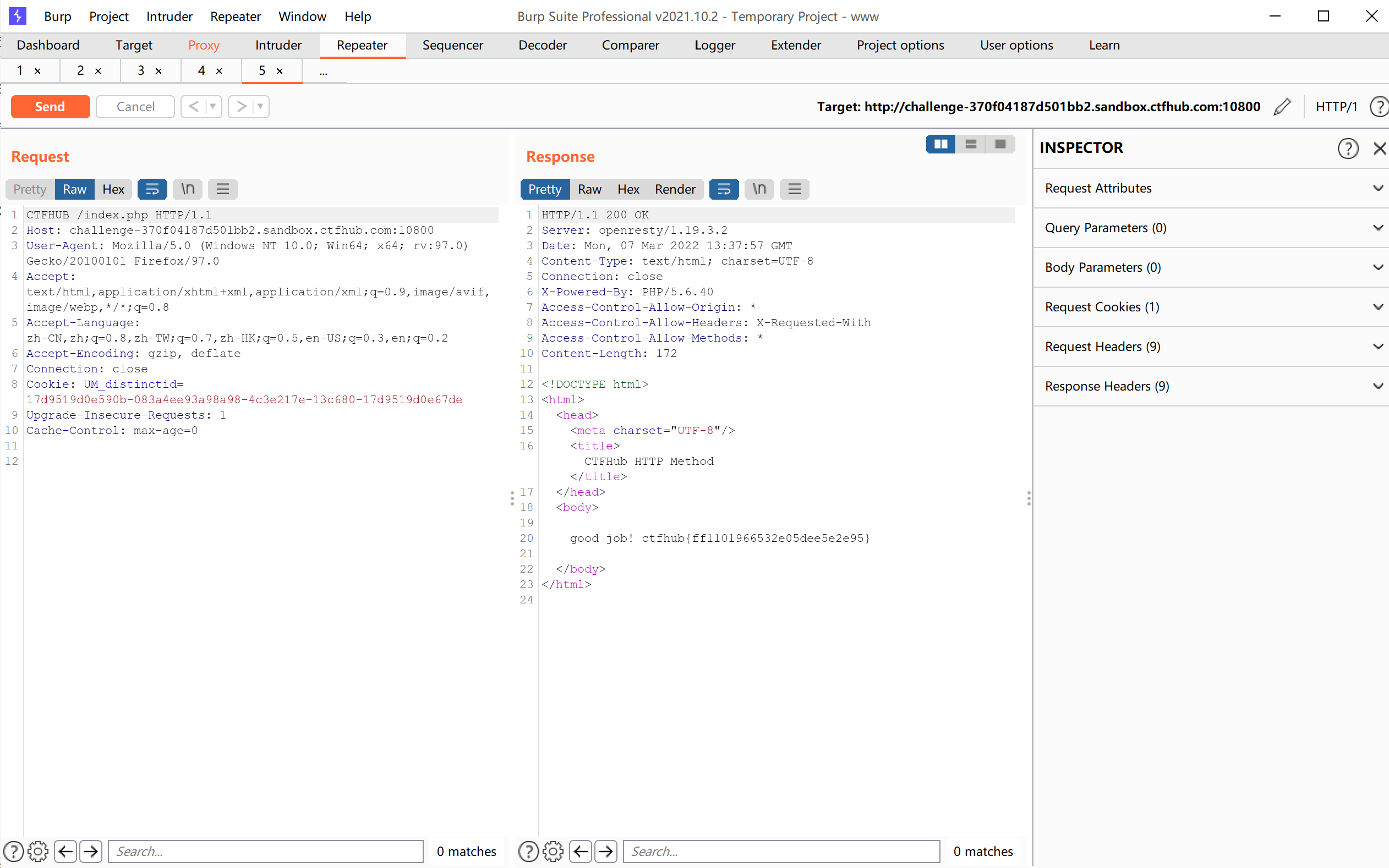Expand Request Attributes section
This screenshot has width=1389, height=868.
1211,188
